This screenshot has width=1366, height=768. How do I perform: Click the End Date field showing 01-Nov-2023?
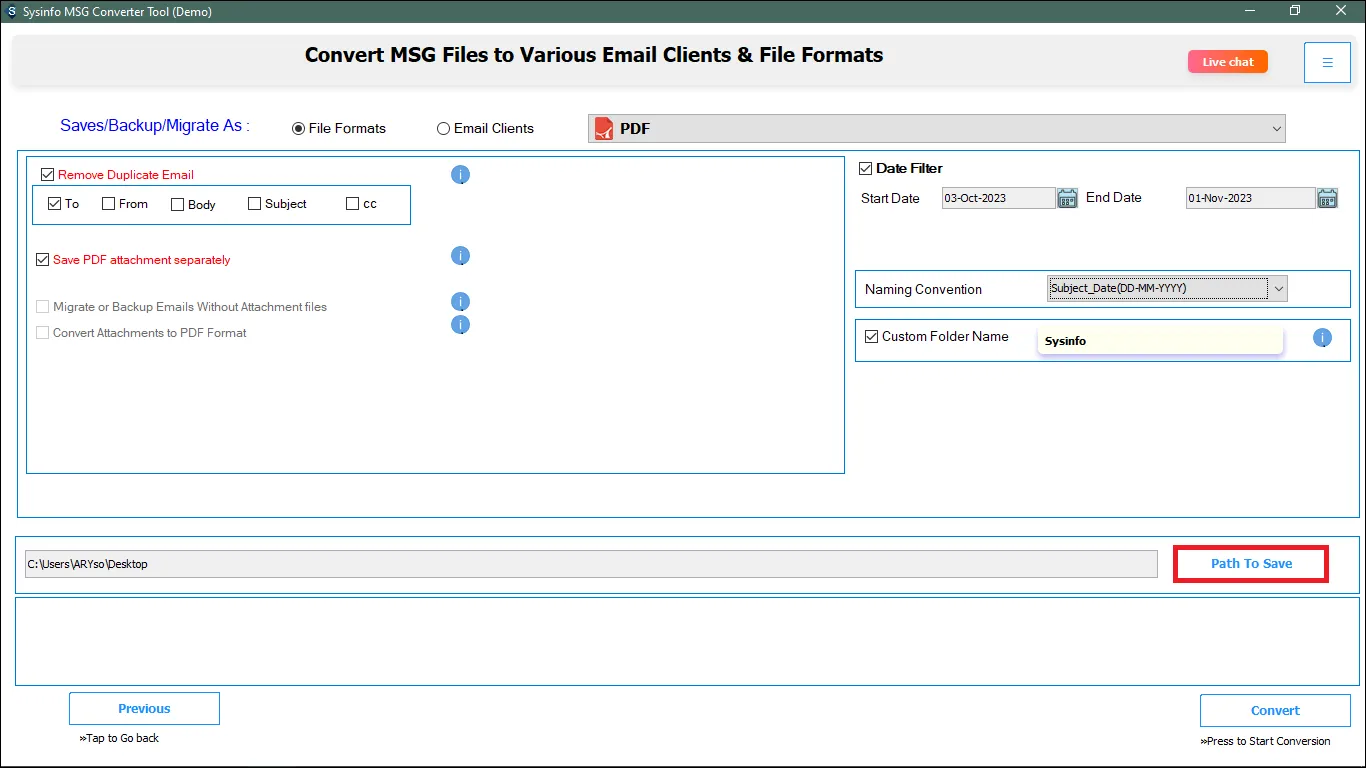coord(1250,198)
